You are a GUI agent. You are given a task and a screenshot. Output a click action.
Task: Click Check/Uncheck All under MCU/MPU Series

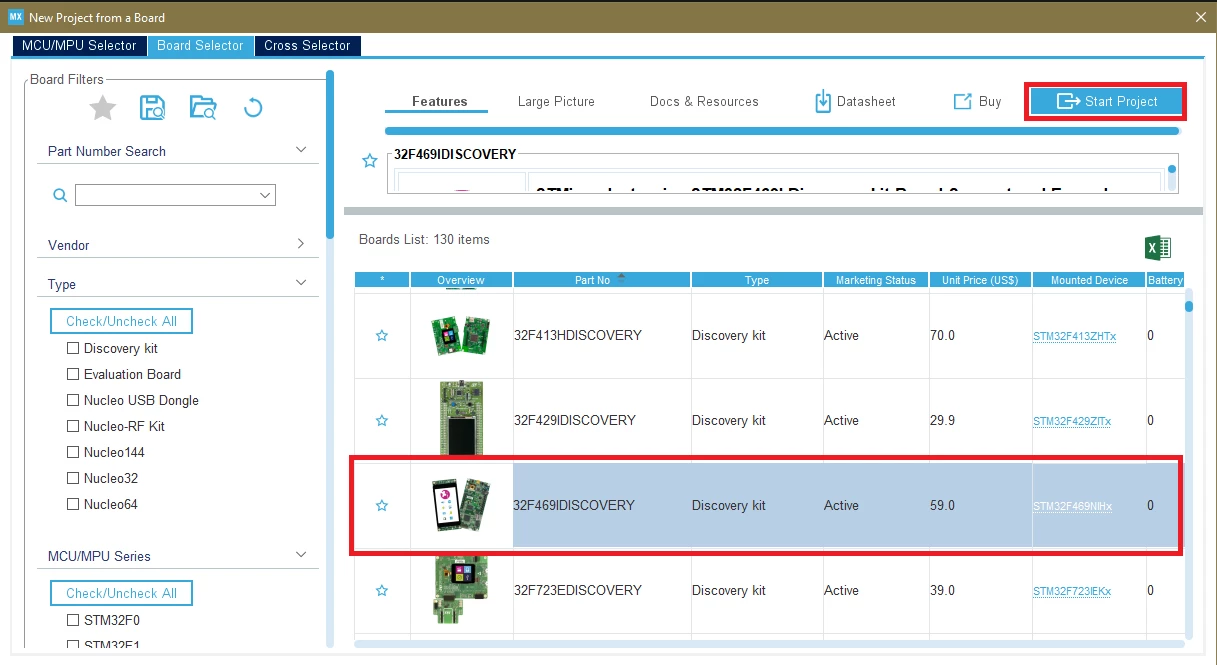[x=121, y=593]
